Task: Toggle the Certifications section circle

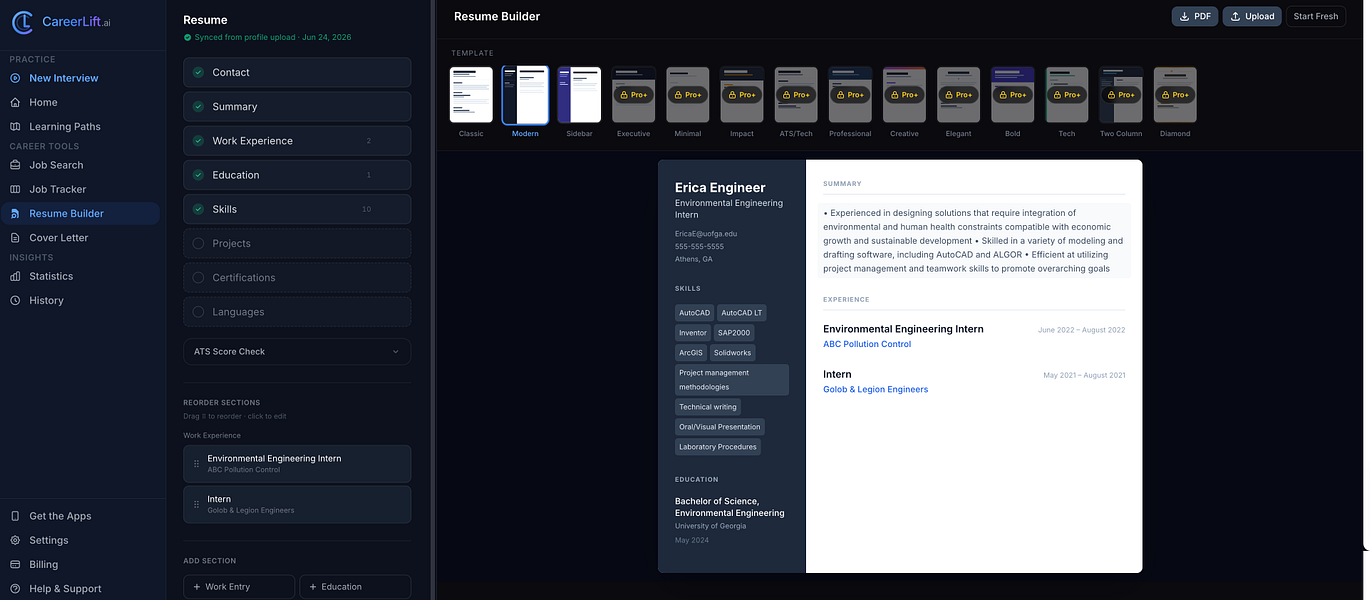Action: (198, 277)
